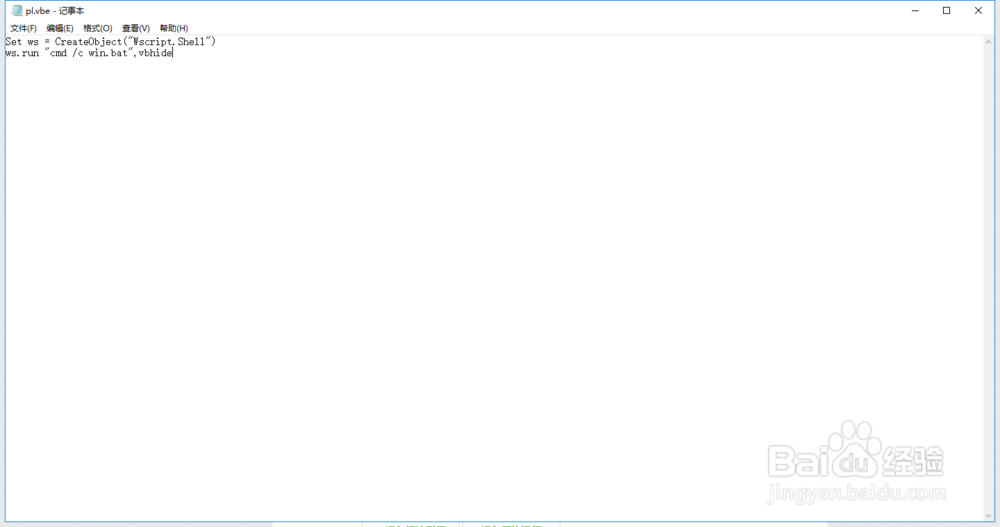Click the scrollbar up arrow
This screenshot has width=1000, height=527.
989,41
